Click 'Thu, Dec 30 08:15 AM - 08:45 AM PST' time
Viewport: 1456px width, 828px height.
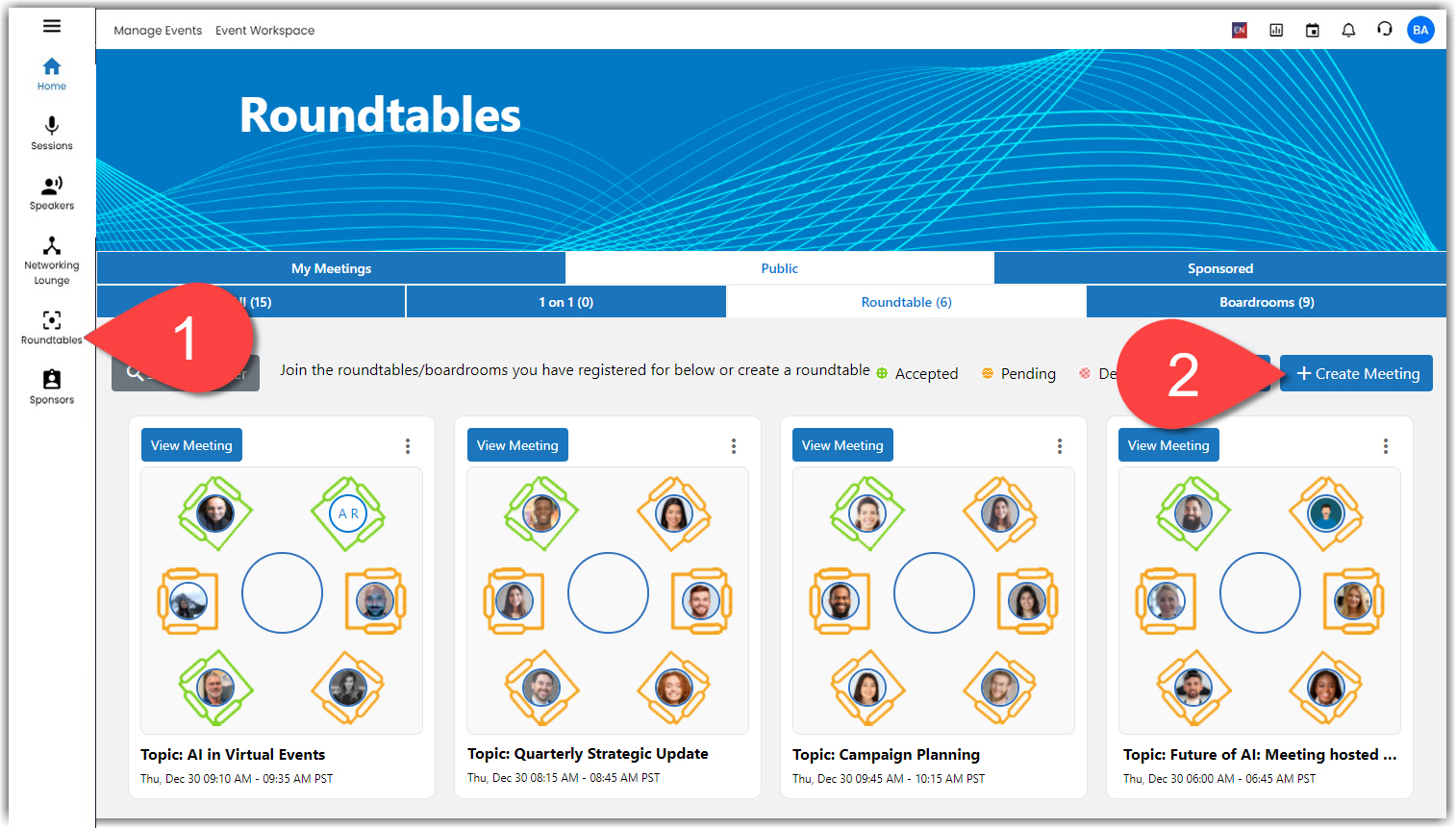[564, 778]
